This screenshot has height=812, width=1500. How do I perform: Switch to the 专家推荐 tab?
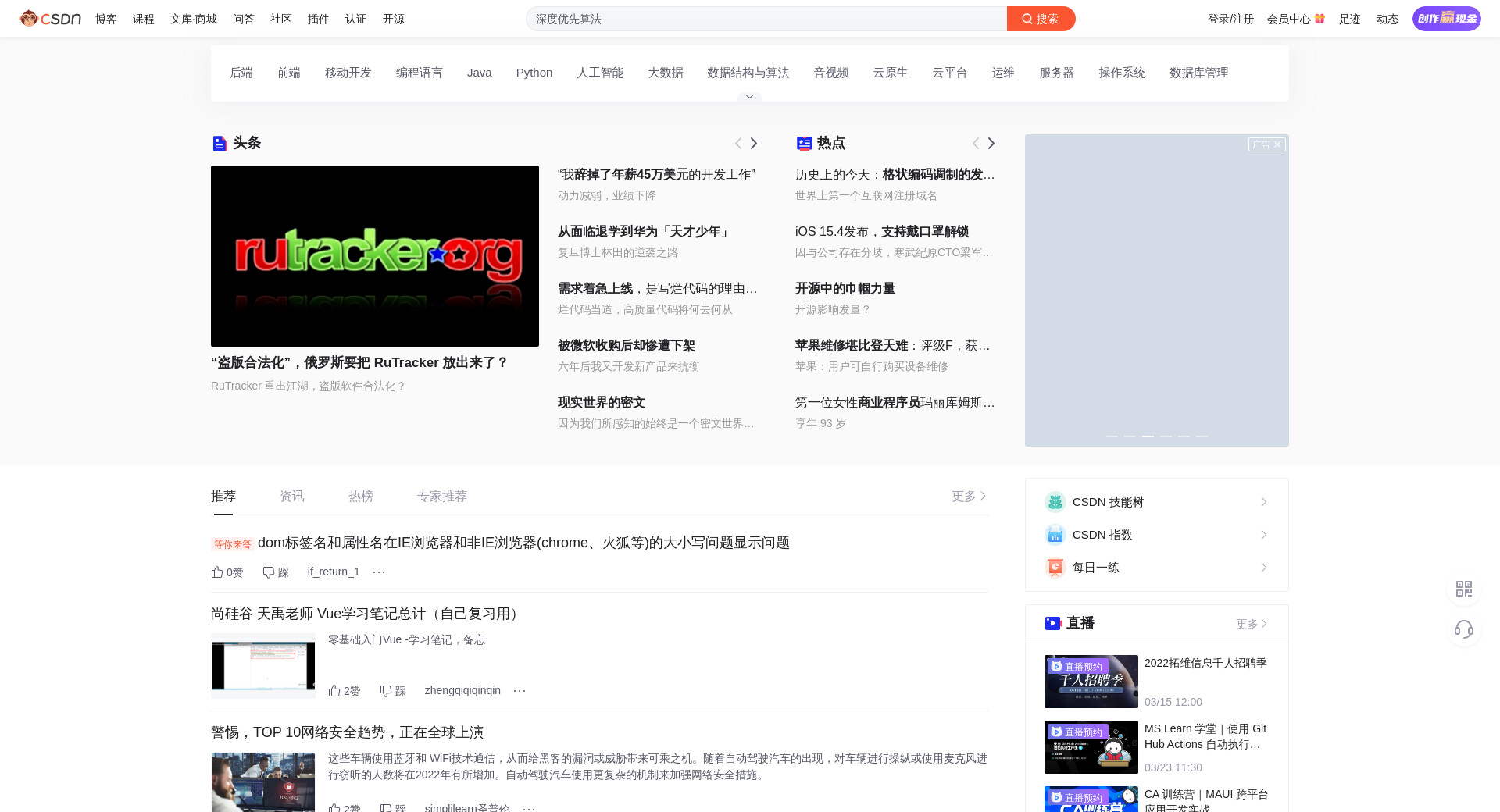(441, 497)
